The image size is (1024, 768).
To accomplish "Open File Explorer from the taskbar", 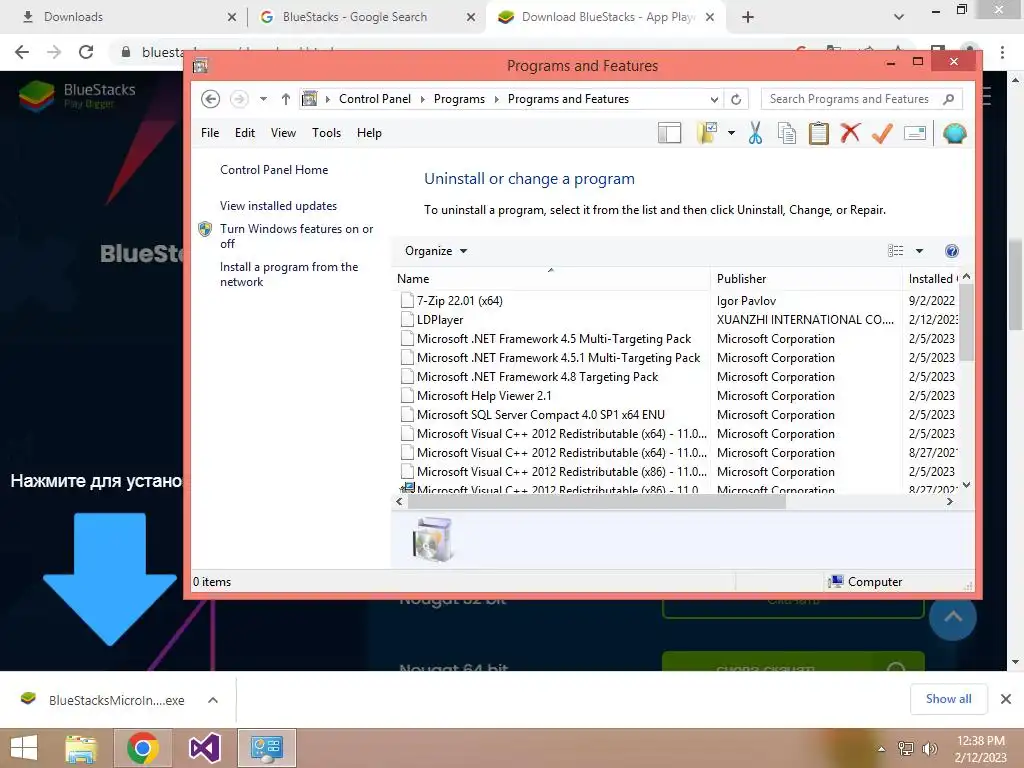I will [x=81, y=748].
